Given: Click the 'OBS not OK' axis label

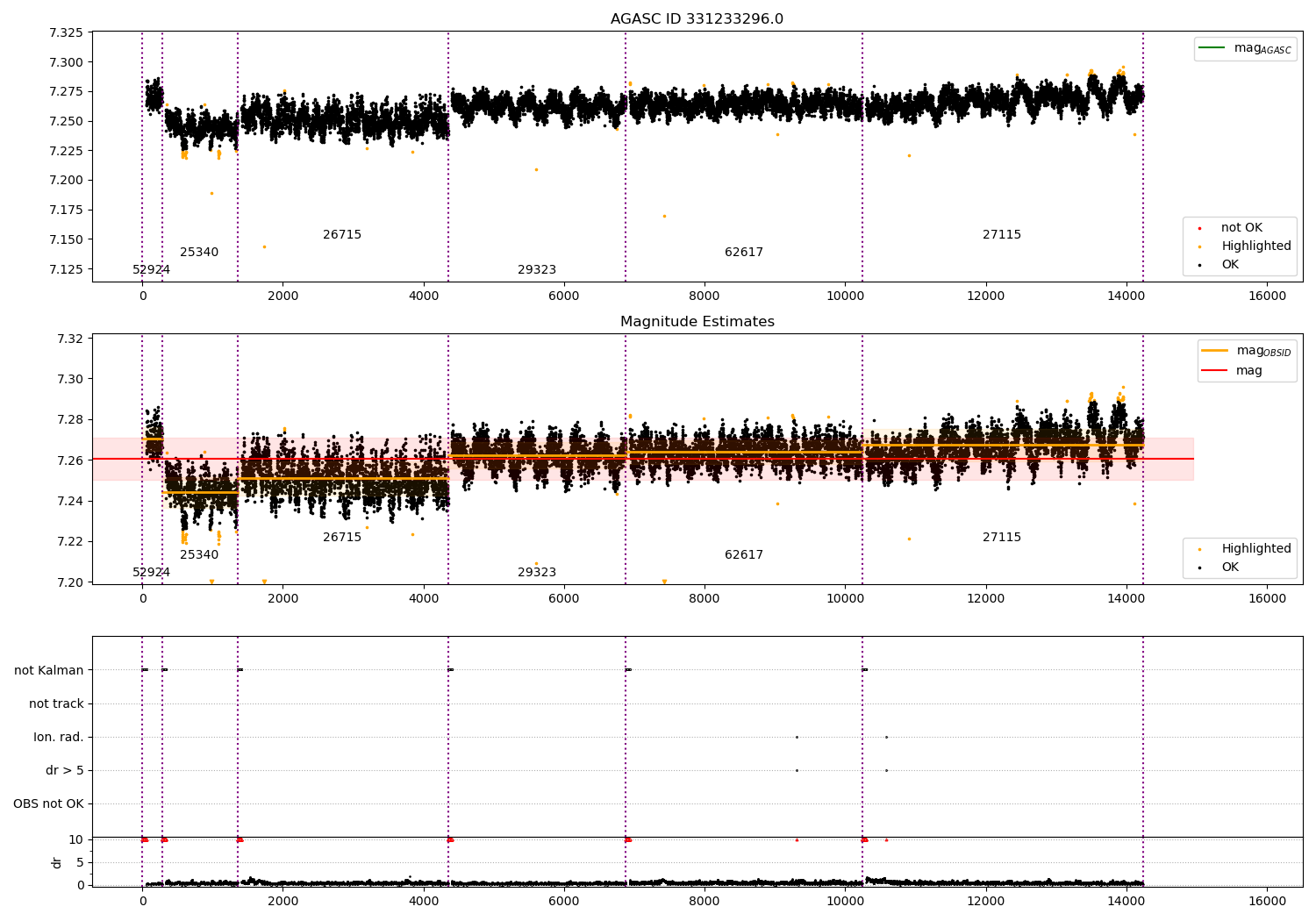Looking at the screenshot, I should 48,804.
